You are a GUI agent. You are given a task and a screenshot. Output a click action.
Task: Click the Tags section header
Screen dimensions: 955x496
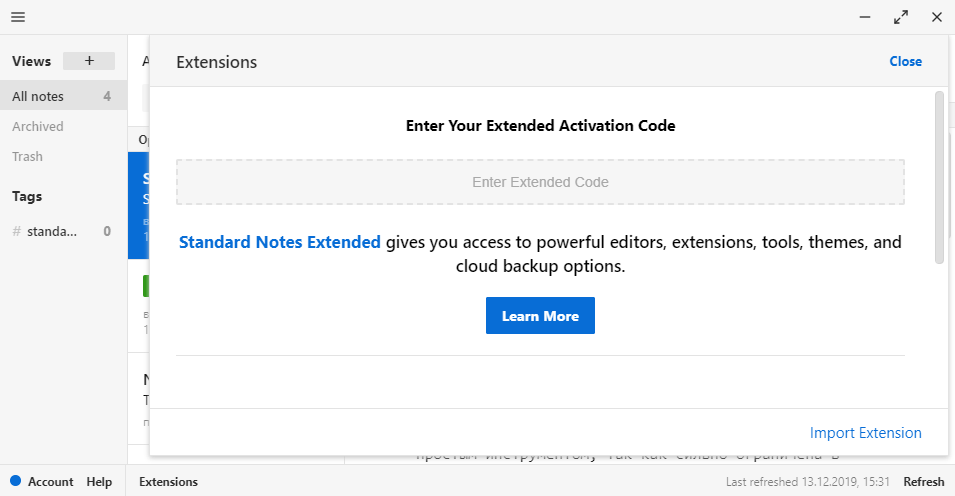27,196
